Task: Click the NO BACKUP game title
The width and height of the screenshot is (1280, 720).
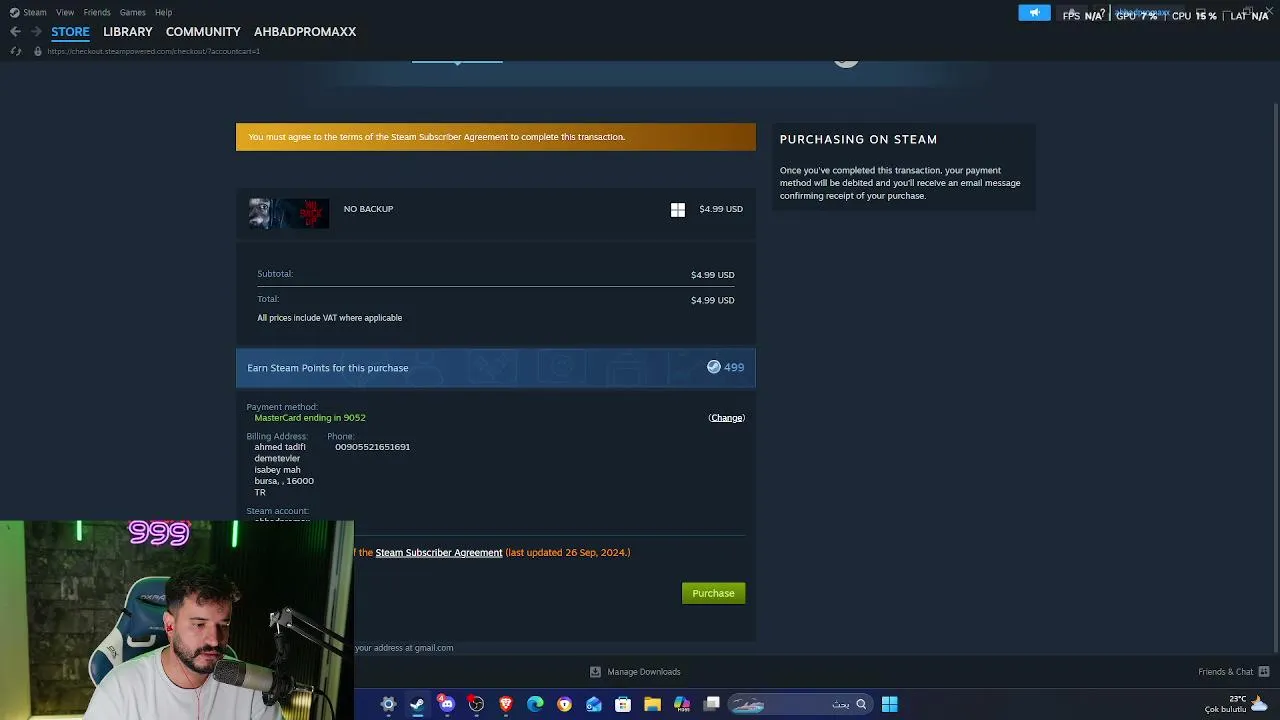Action: coord(368,209)
